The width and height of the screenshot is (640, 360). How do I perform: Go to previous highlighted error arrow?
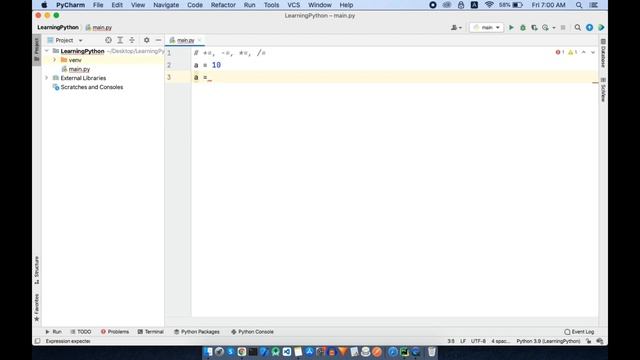tap(584, 52)
